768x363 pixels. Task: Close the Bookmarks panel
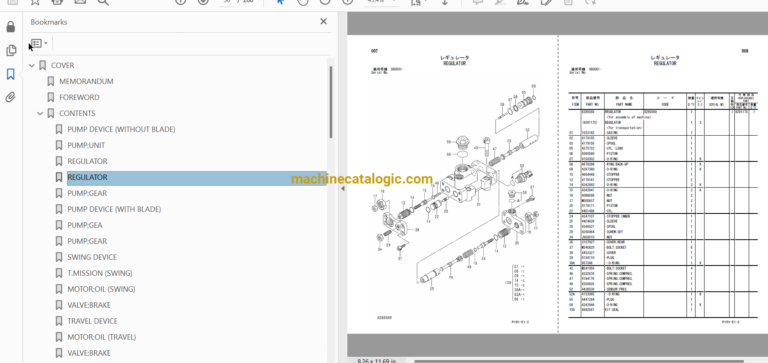coord(323,22)
